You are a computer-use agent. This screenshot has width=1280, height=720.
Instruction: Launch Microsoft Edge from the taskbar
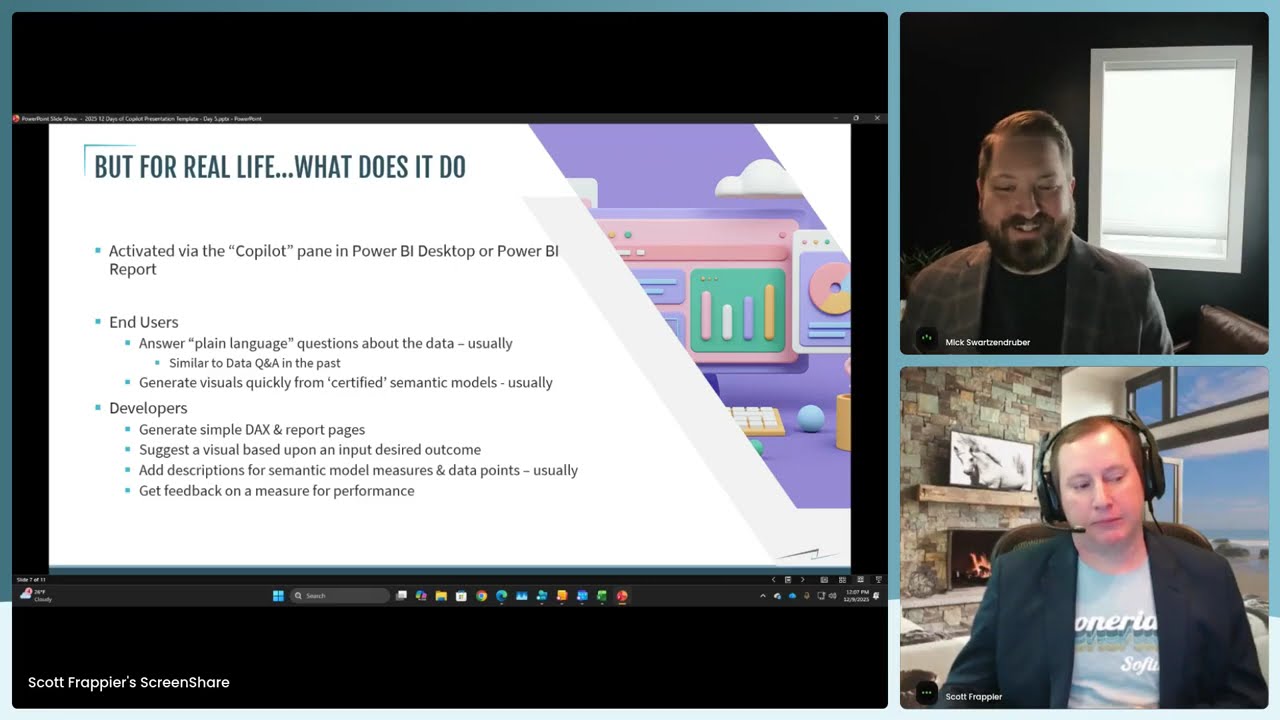501,596
